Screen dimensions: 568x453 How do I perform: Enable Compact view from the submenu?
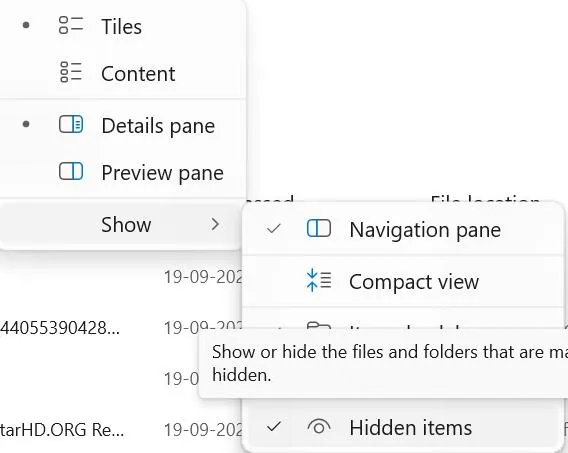point(403,281)
